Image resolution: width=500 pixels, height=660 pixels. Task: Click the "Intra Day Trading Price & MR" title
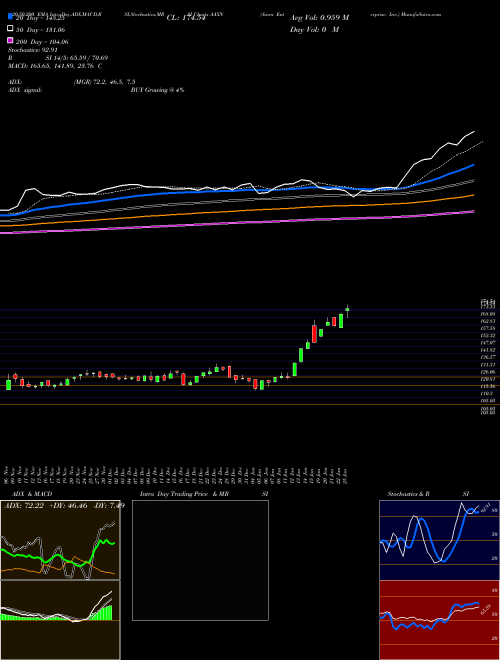pyautogui.click(x=184, y=494)
